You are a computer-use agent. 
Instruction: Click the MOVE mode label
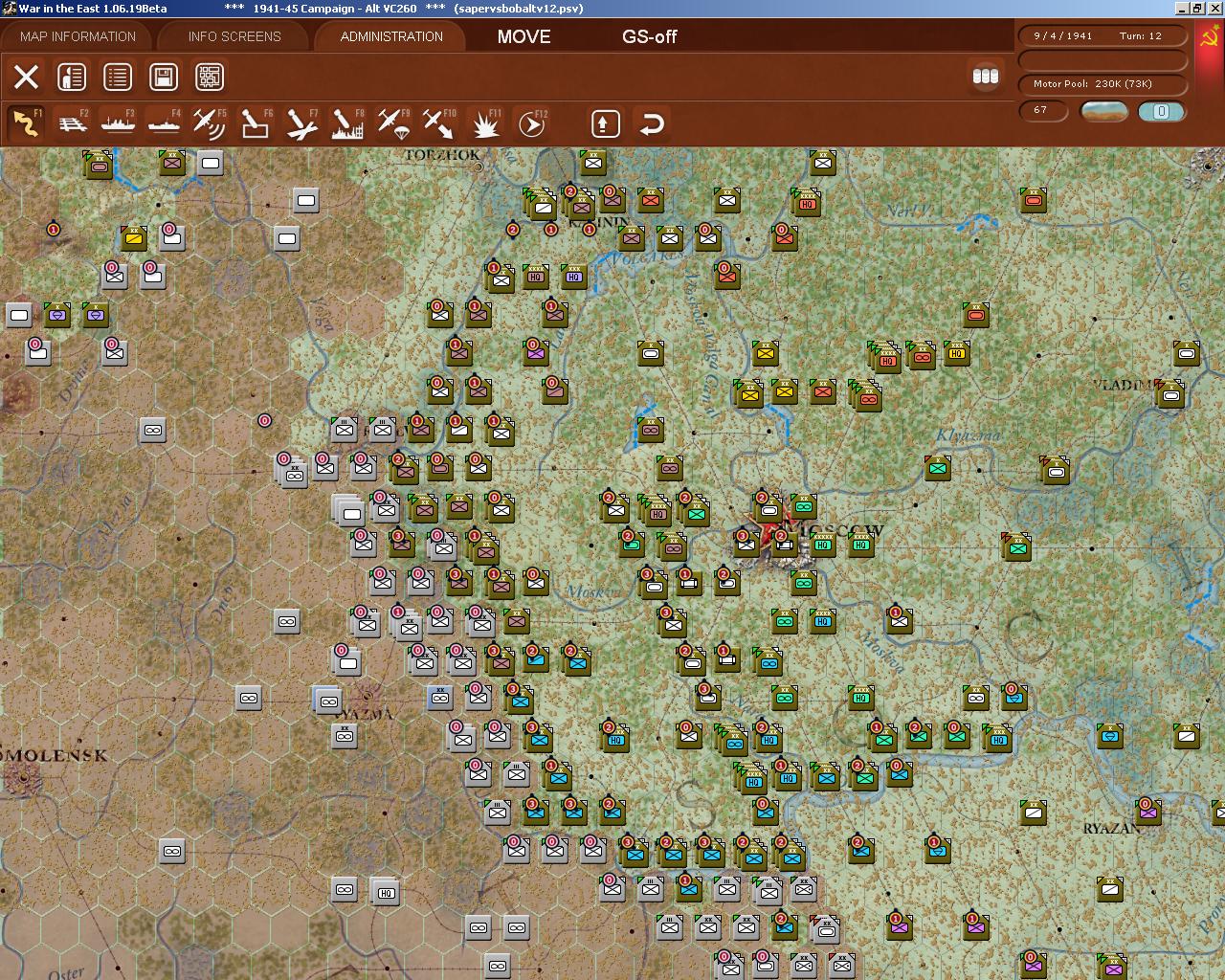[x=523, y=37]
